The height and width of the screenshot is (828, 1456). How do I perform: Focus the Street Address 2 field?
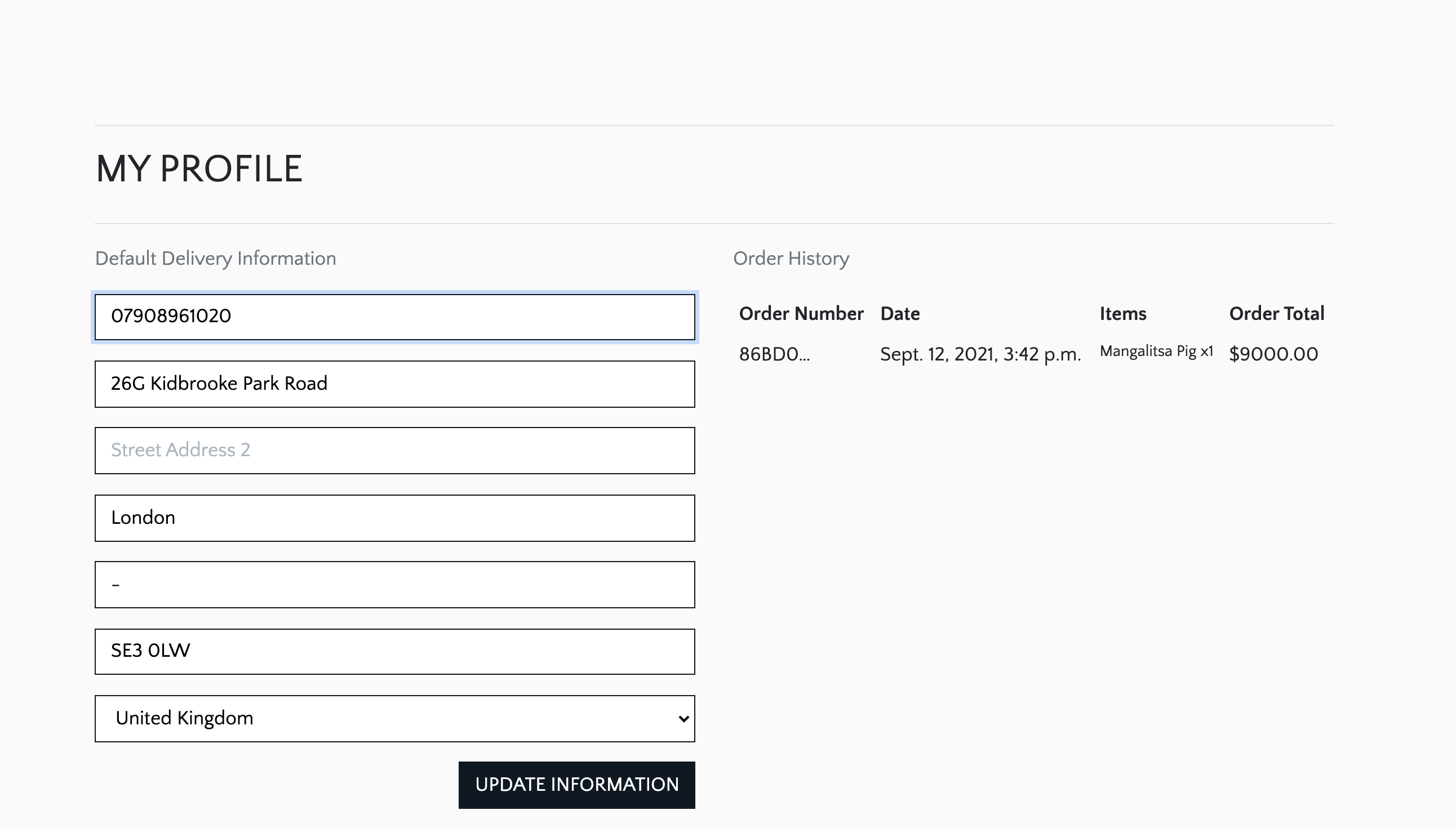tap(394, 451)
